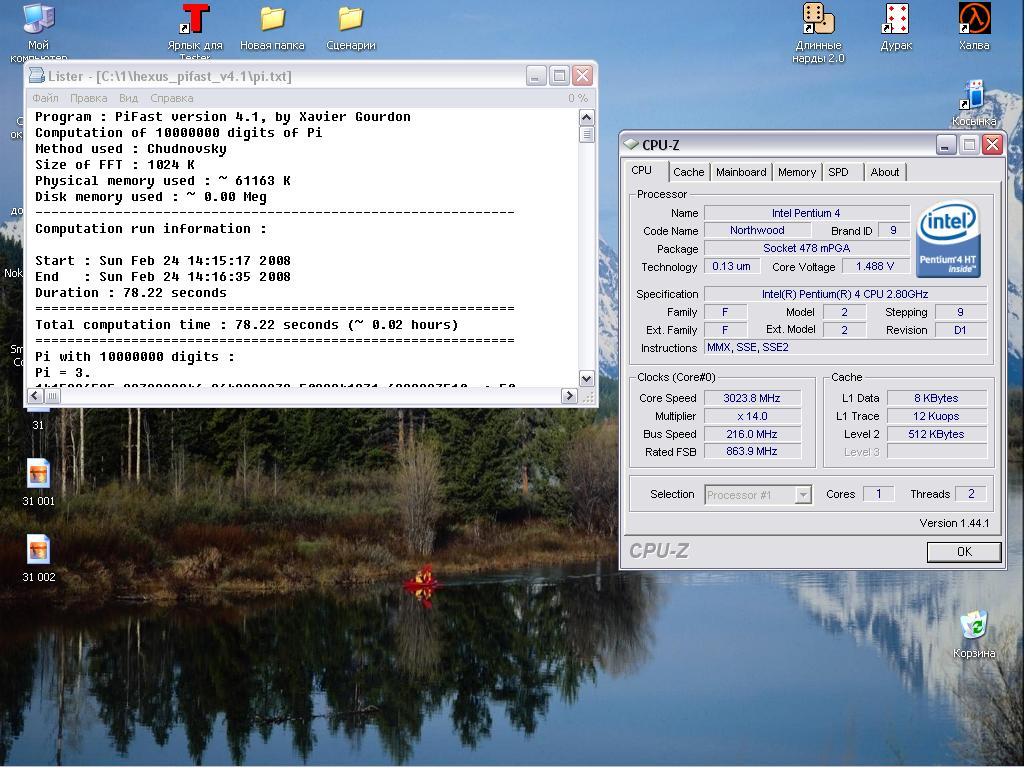Click the Instructions value MMX, SSE, SSE2
Screen dimensions: 1025x768
click(845, 348)
